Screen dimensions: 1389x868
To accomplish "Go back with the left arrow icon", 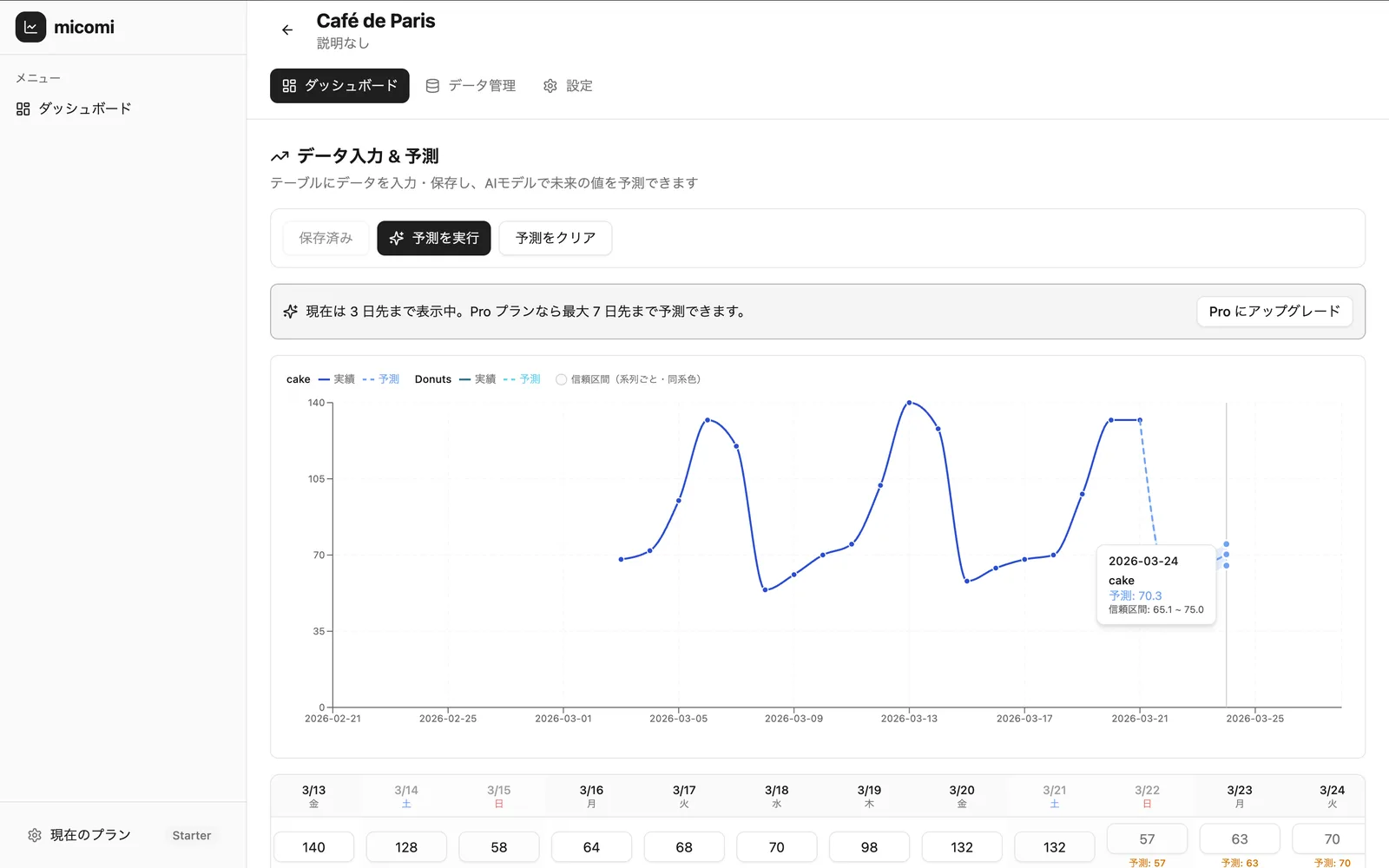I will pos(287,30).
